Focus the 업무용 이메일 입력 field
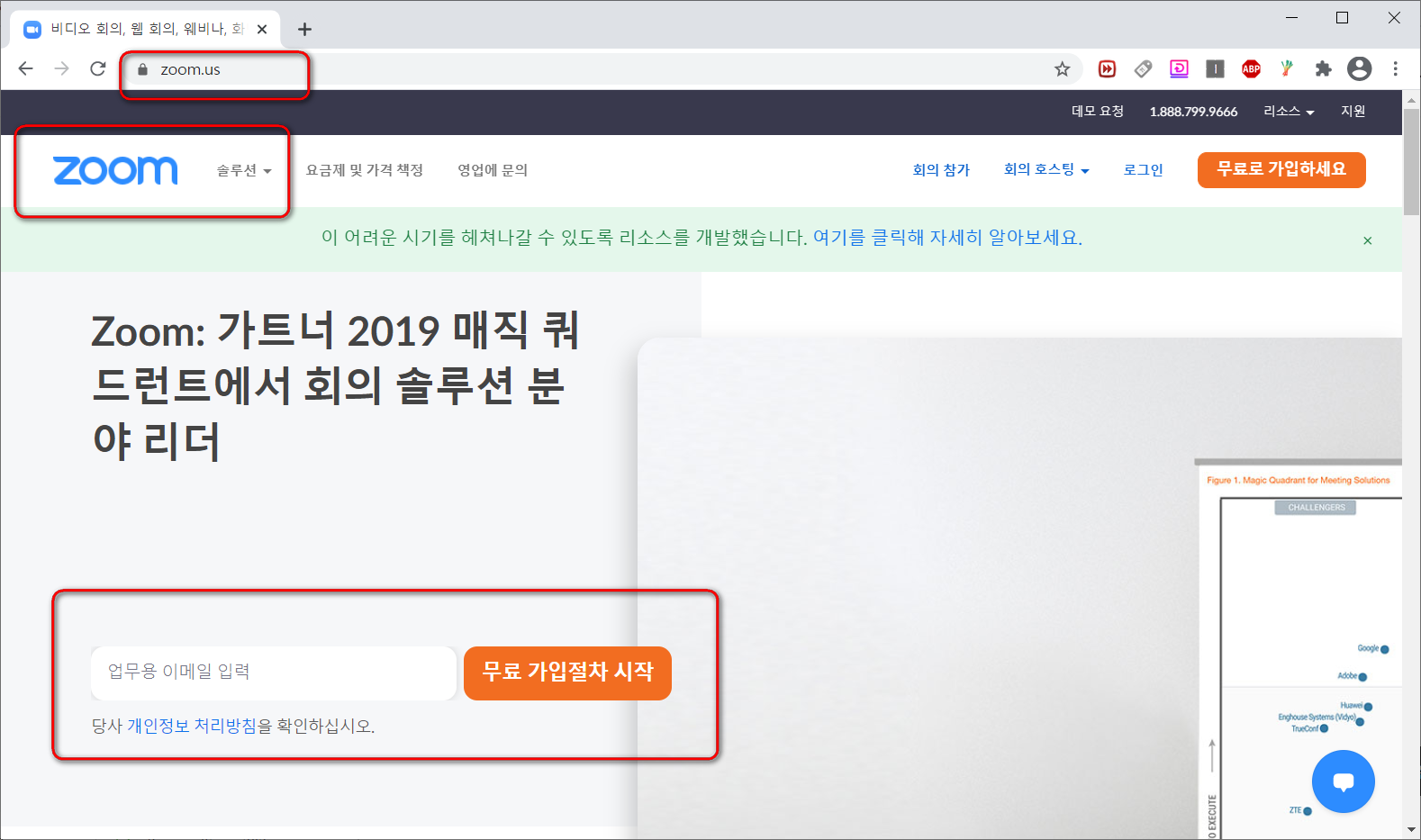Viewport: 1421px width, 840px height. (274, 673)
